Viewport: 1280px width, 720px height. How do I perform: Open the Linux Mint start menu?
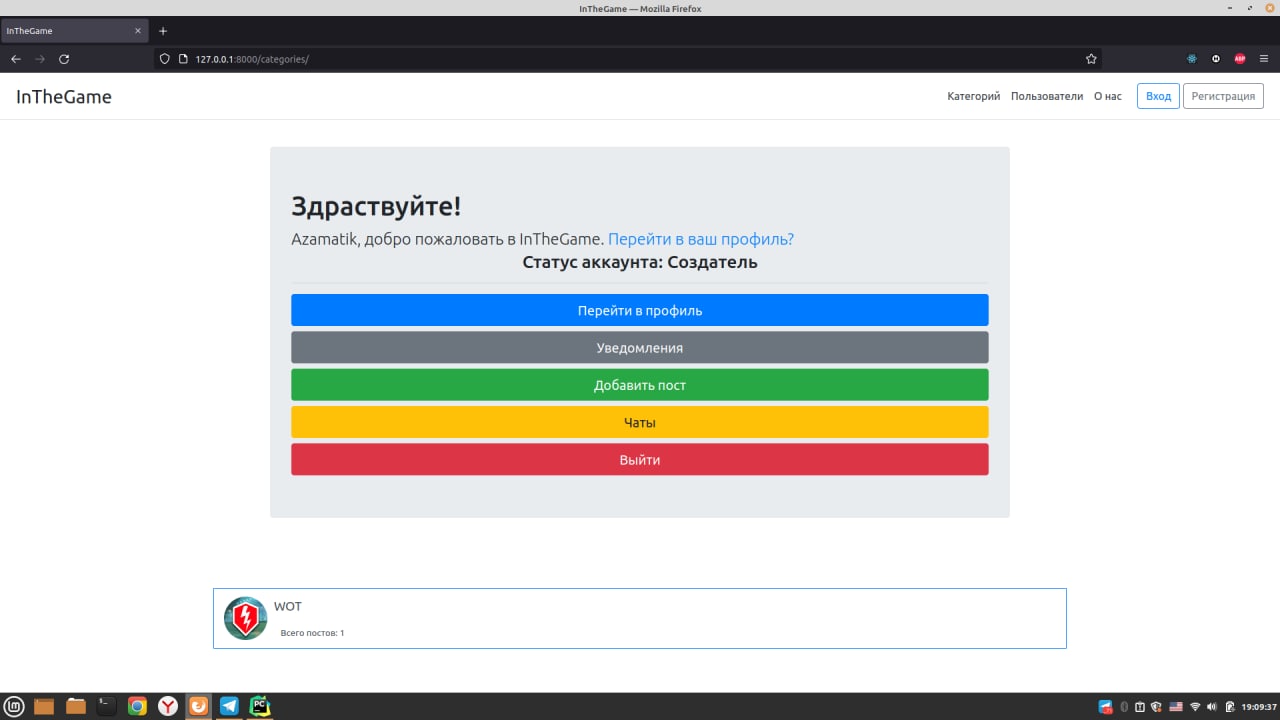pyautogui.click(x=14, y=706)
